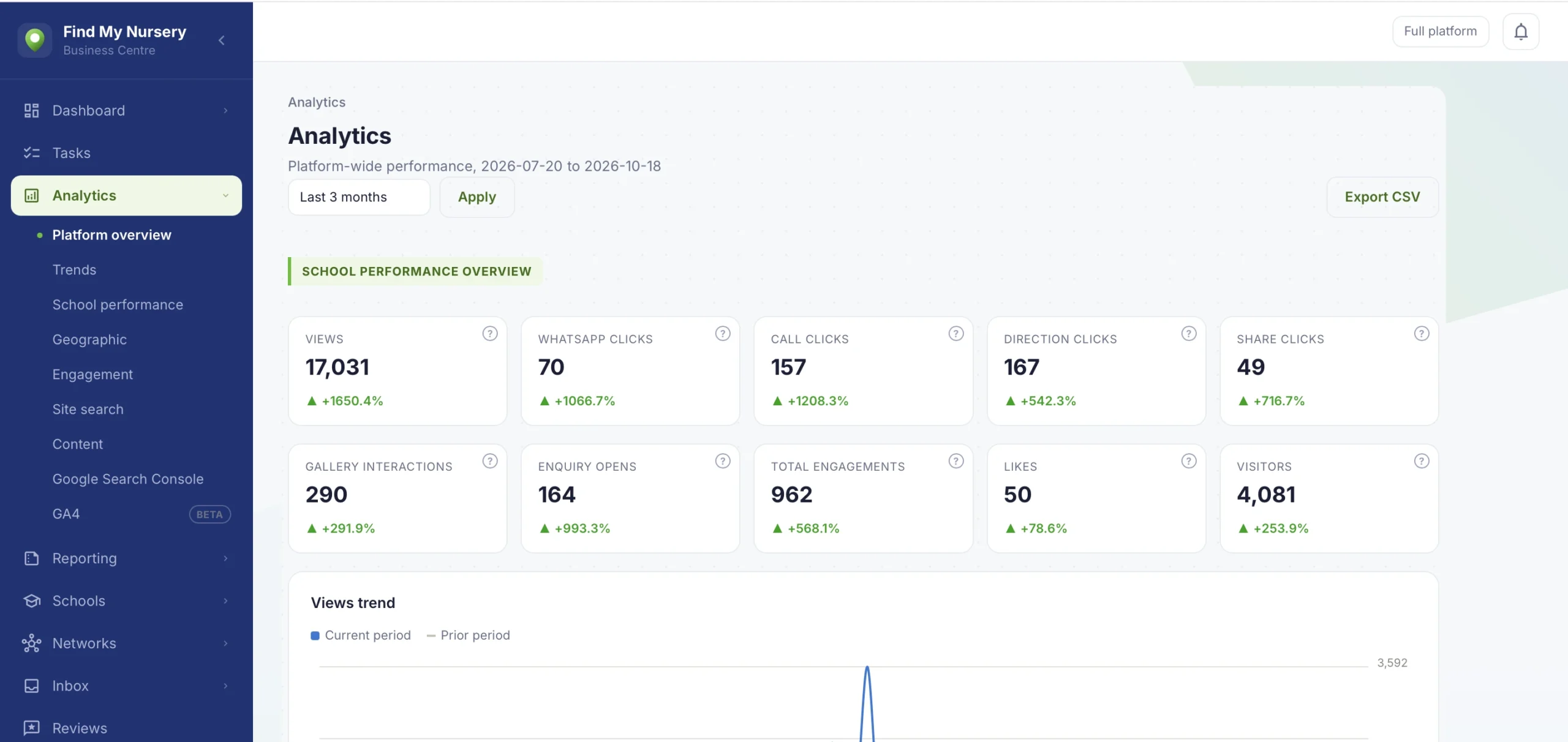Image resolution: width=1568 pixels, height=742 pixels.
Task: Collapse the Analytics section chevron
Action: (225, 196)
